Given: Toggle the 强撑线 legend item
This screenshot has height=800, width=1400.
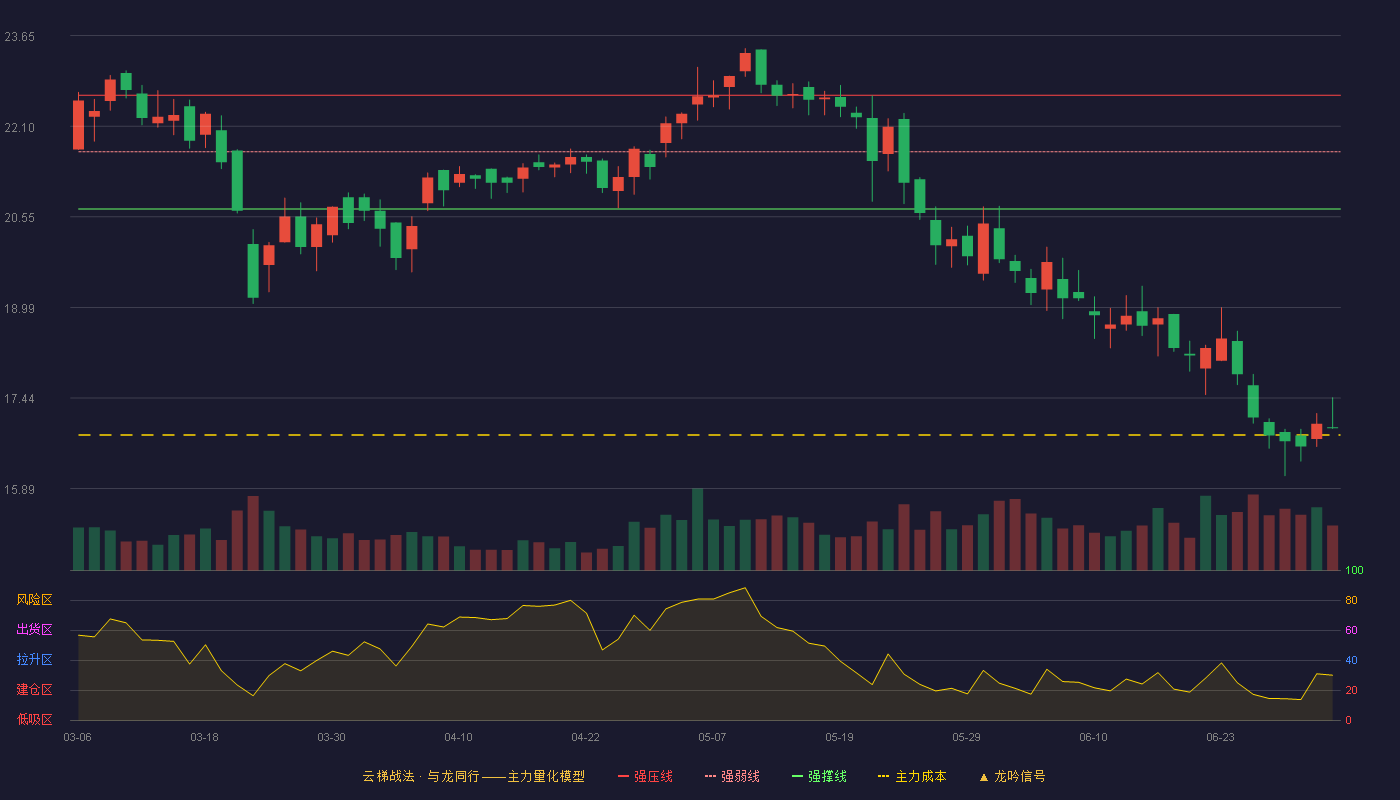Looking at the screenshot, I should (819, 776).
